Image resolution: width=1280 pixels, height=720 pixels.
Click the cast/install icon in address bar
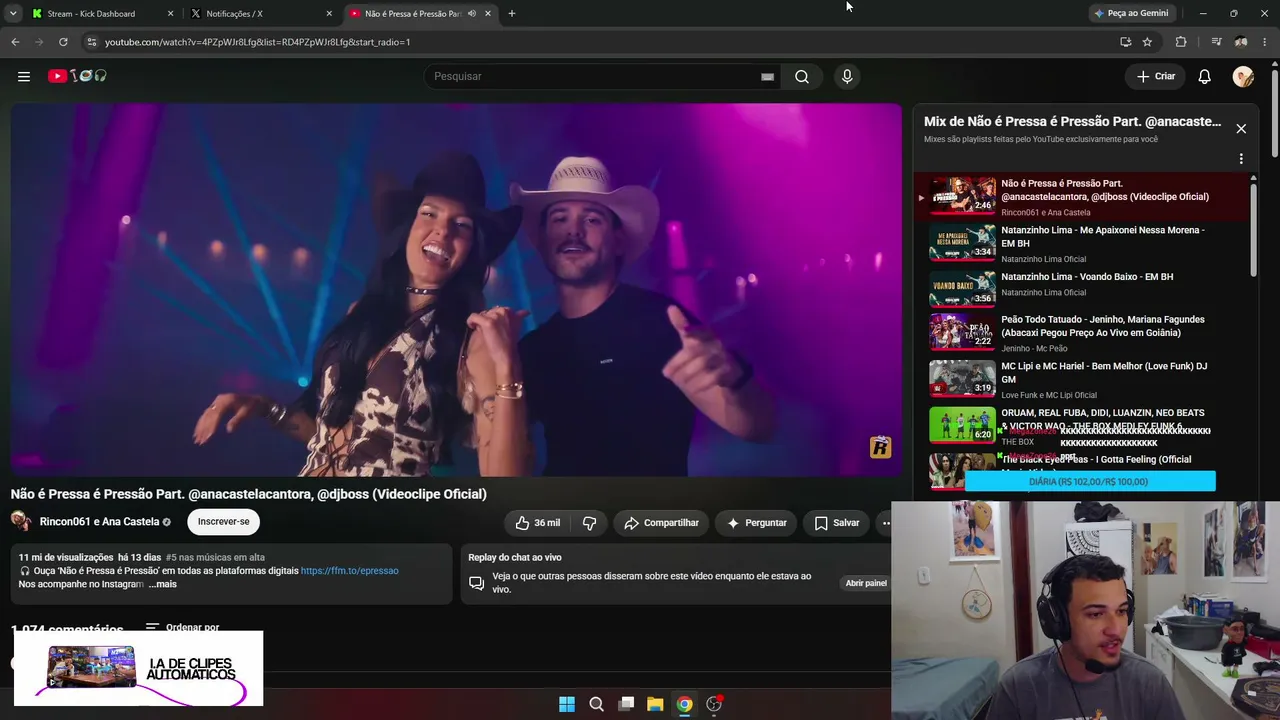coord(1126,42)
